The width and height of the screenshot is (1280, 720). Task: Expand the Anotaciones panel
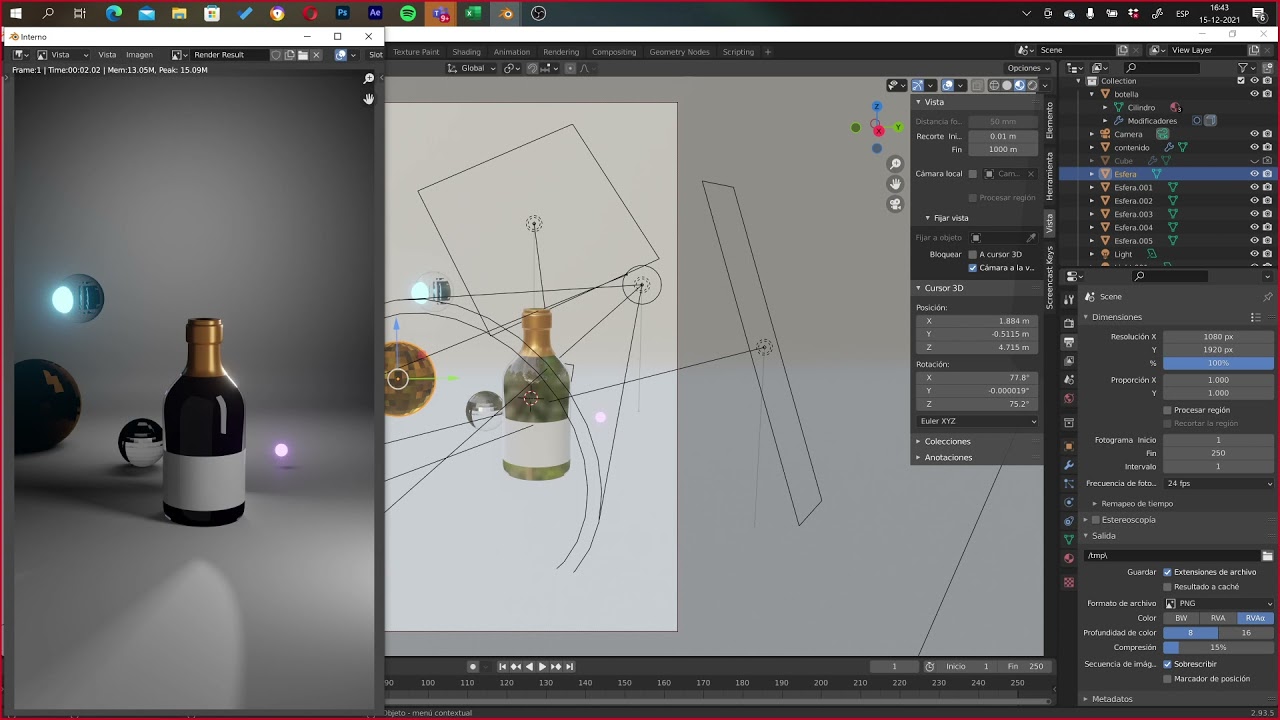point(947,457)
